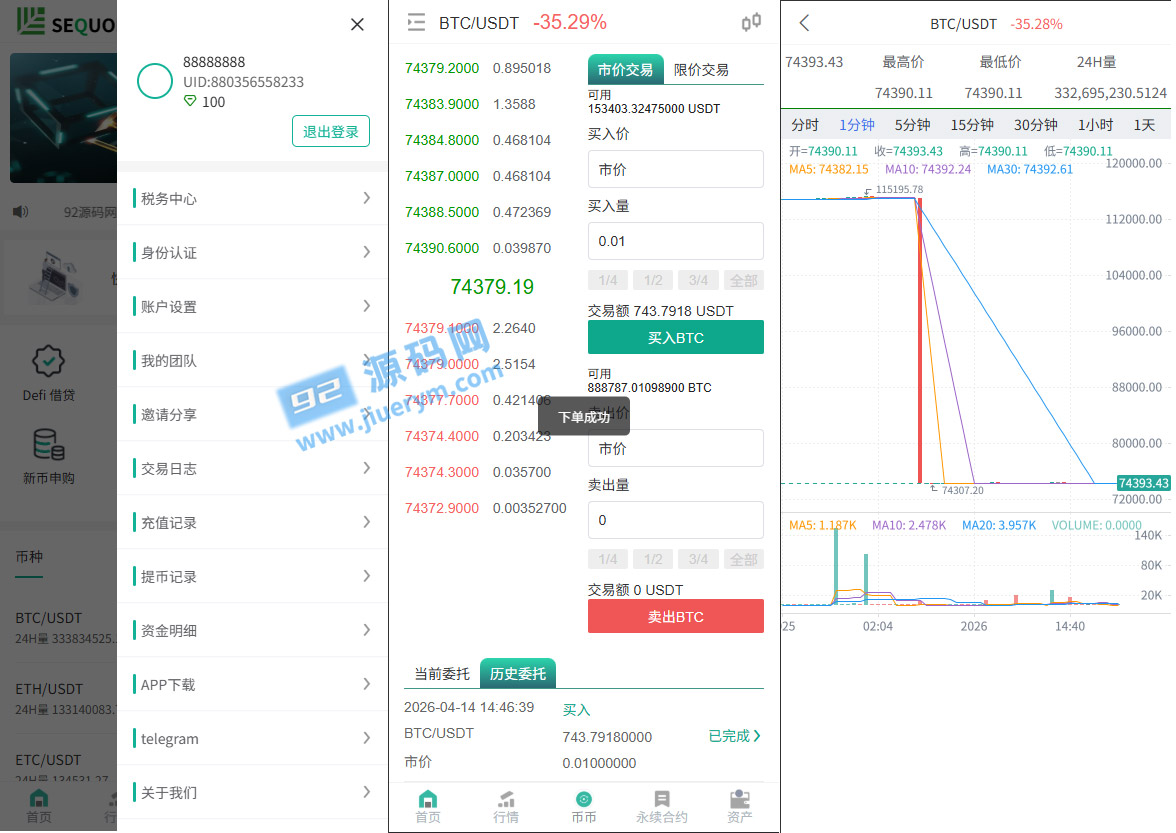Viewport: 1176px width, 833px height.
Task: Select the 分时 chart interval
Action: pyautogui.click(x=805, y=125)
